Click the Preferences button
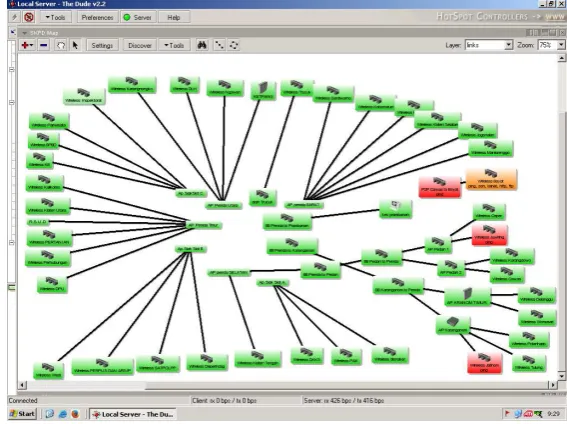 point(97,17)
